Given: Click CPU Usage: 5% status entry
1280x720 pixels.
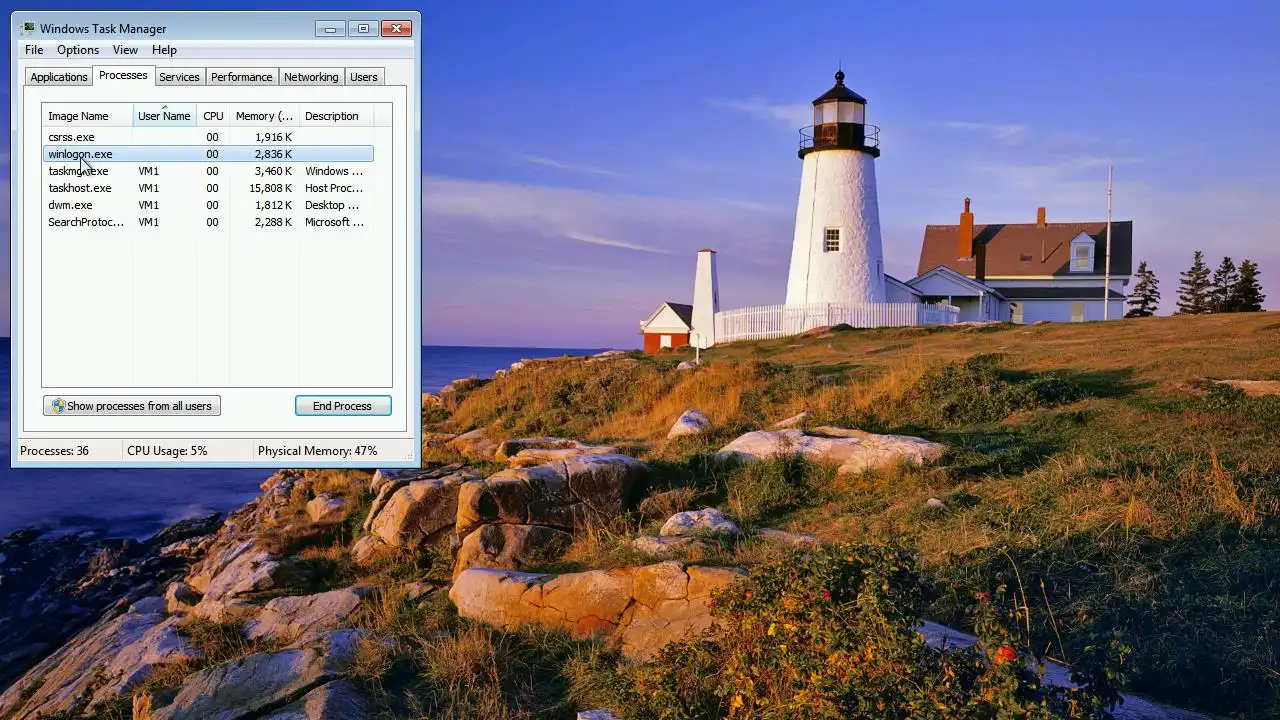Looking at the screenshot, I should pos(167,451).
